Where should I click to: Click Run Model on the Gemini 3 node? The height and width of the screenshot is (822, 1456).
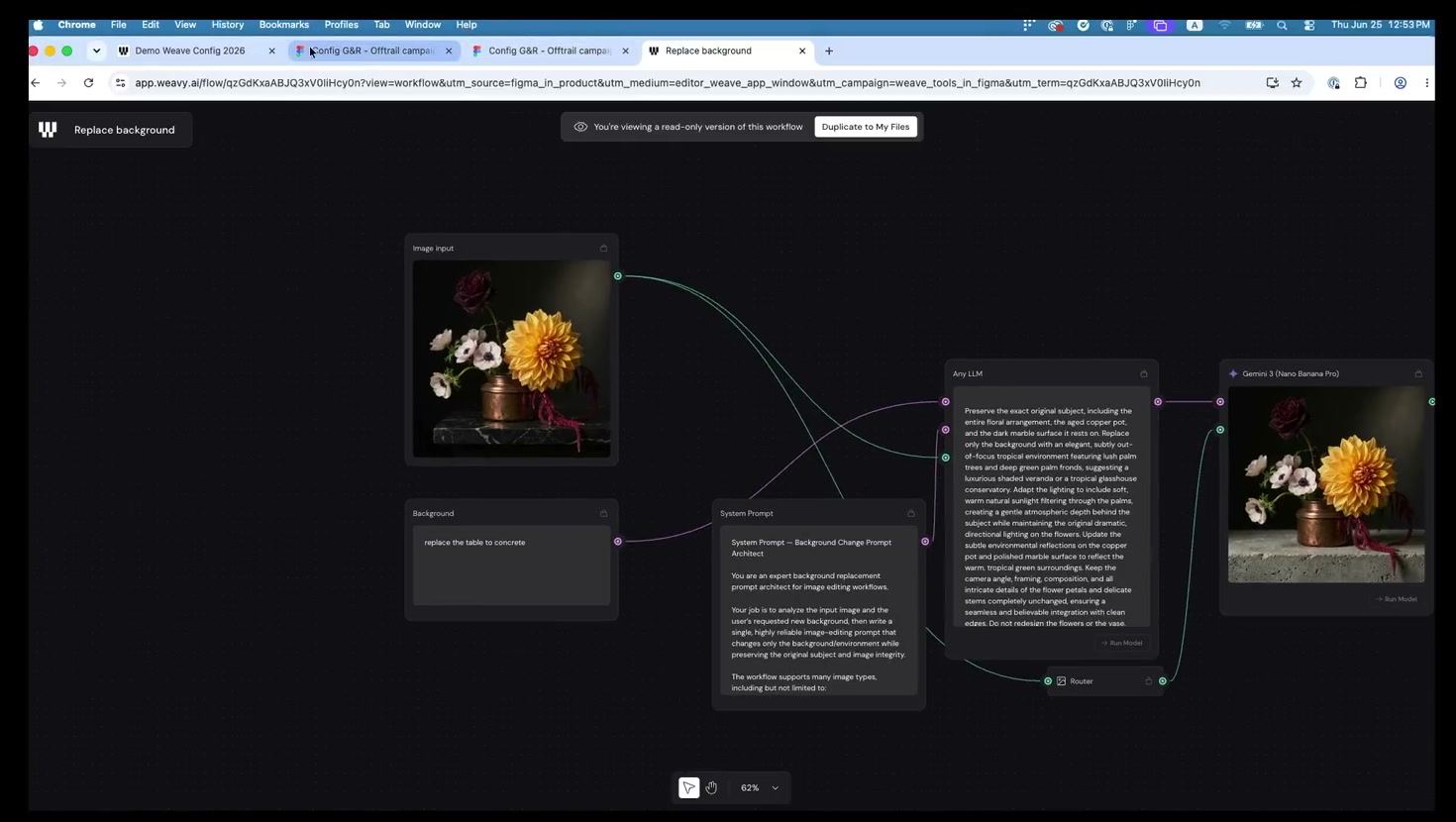coord(1397,599)
